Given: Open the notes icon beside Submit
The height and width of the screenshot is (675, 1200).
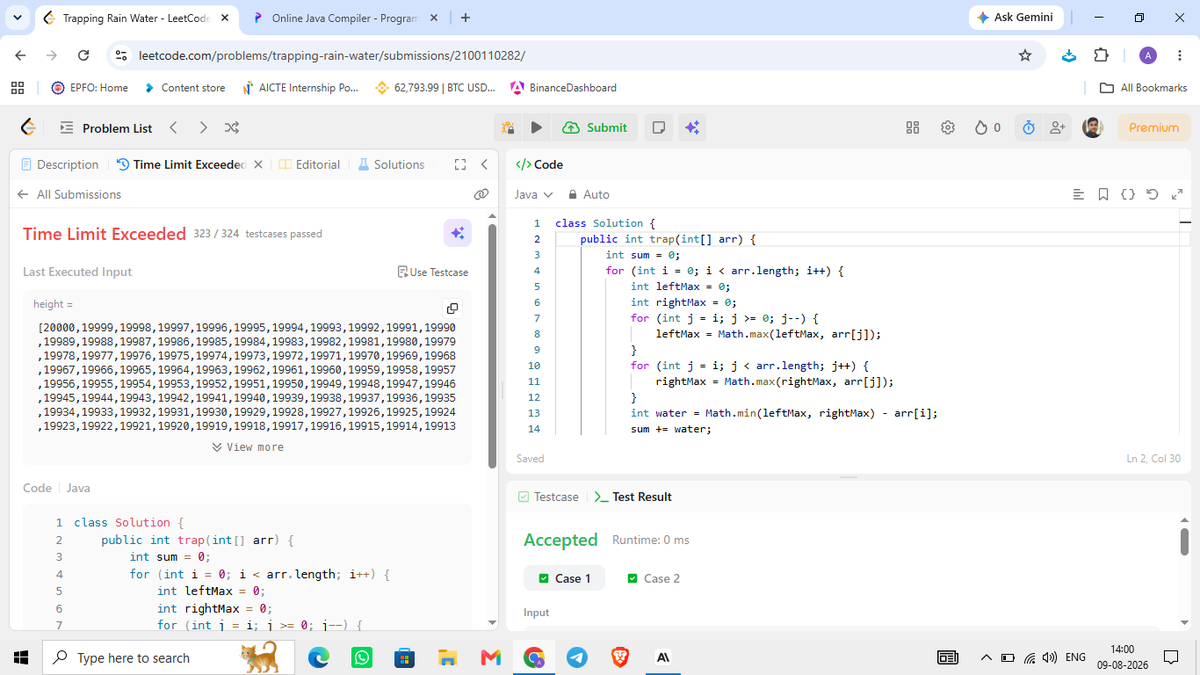Looking at the screenshot, I should [658, 128].
